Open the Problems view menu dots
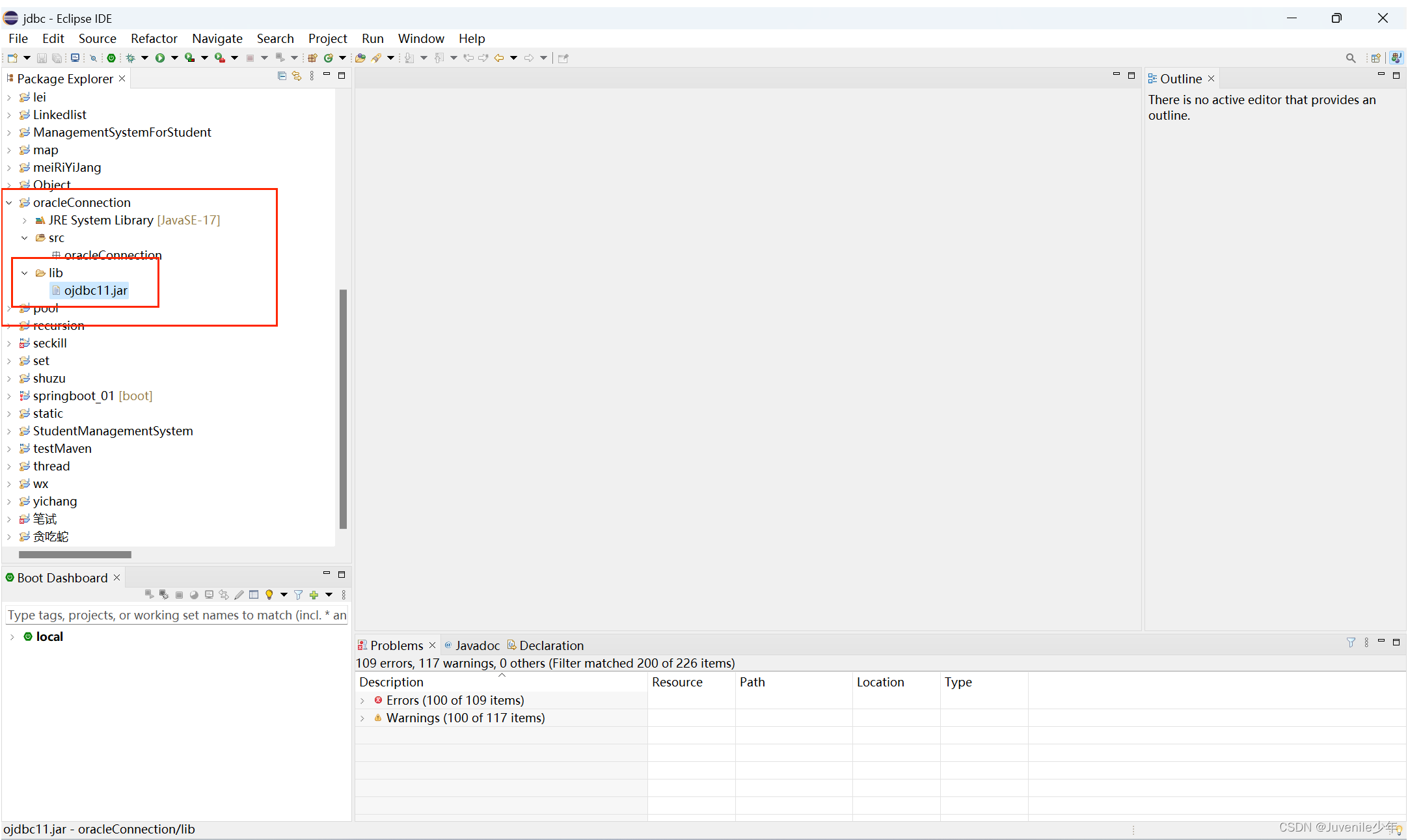The width and height of the screenshot is (1408, 840). [1366, 642]
